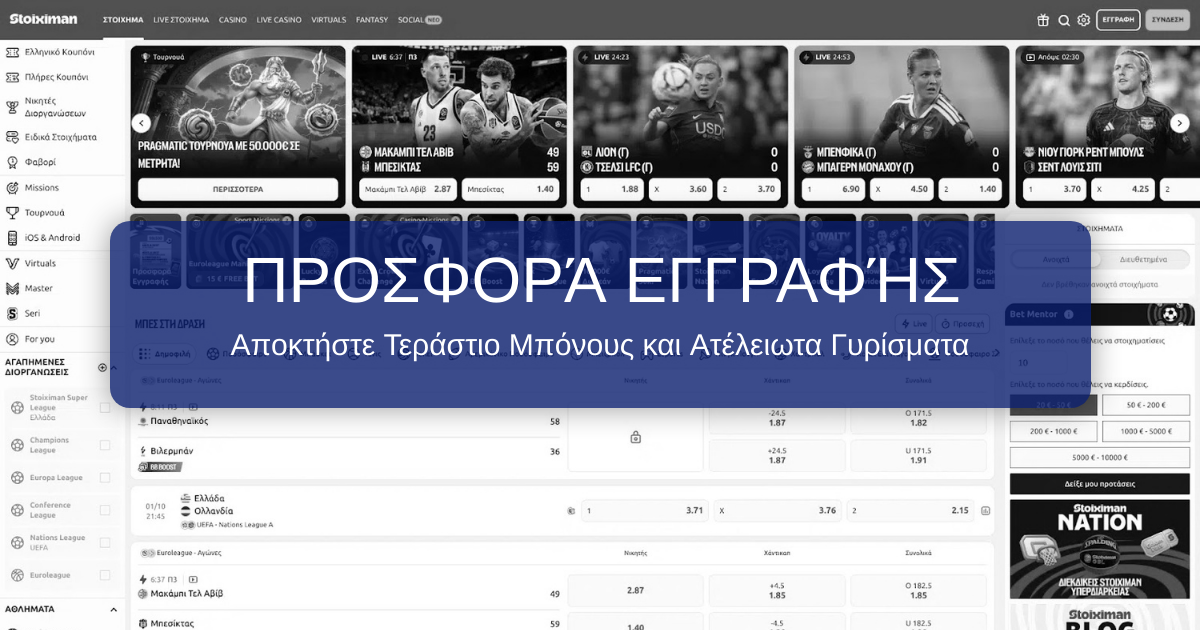Select 50 € - 200 € Bet Mentor range
Image resolution: width=1200 pixels, height=630 pixels.
pos(1146,405)
